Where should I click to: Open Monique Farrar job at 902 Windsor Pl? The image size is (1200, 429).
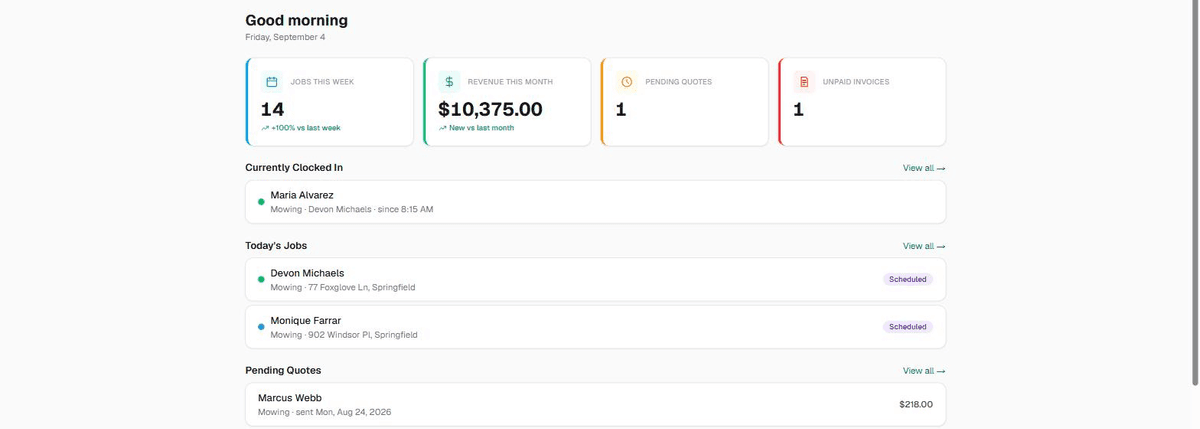click(596, 327)
